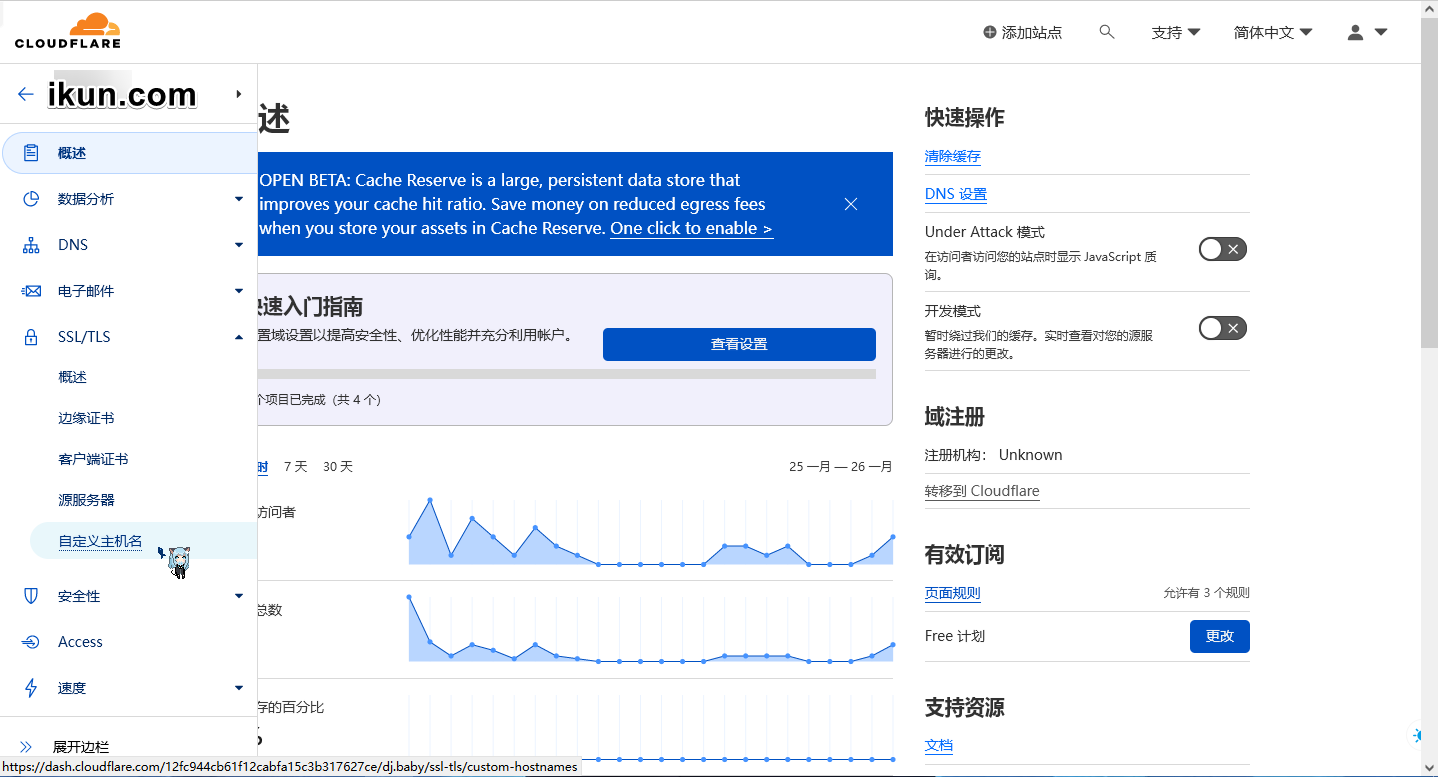Toggle Under Attack mode switch

pyautogui.click(x=1223, y=249)
